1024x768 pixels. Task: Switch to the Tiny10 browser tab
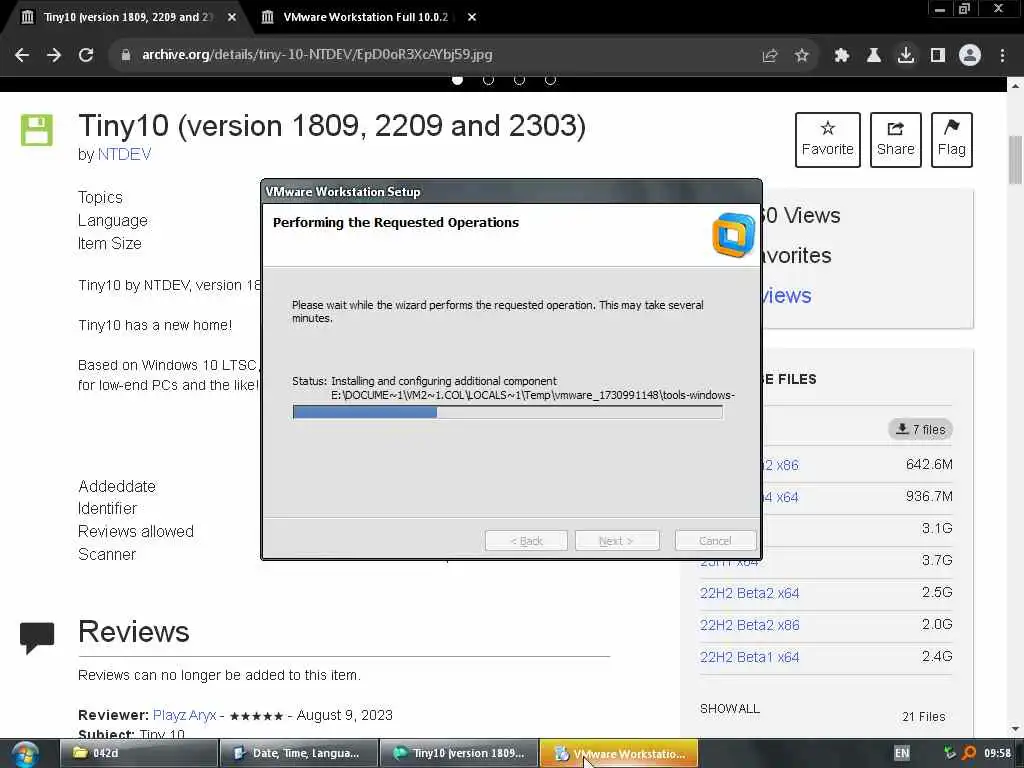tap(127, 17)
